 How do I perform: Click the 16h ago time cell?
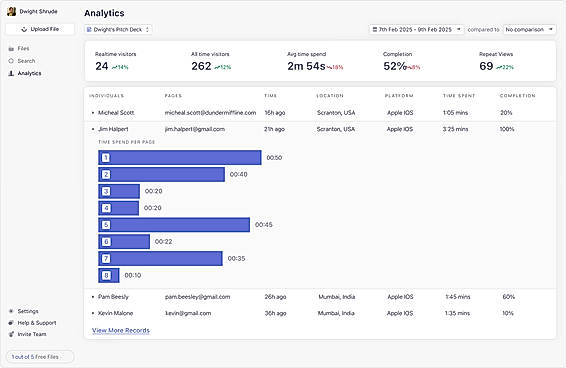[275, 113]
